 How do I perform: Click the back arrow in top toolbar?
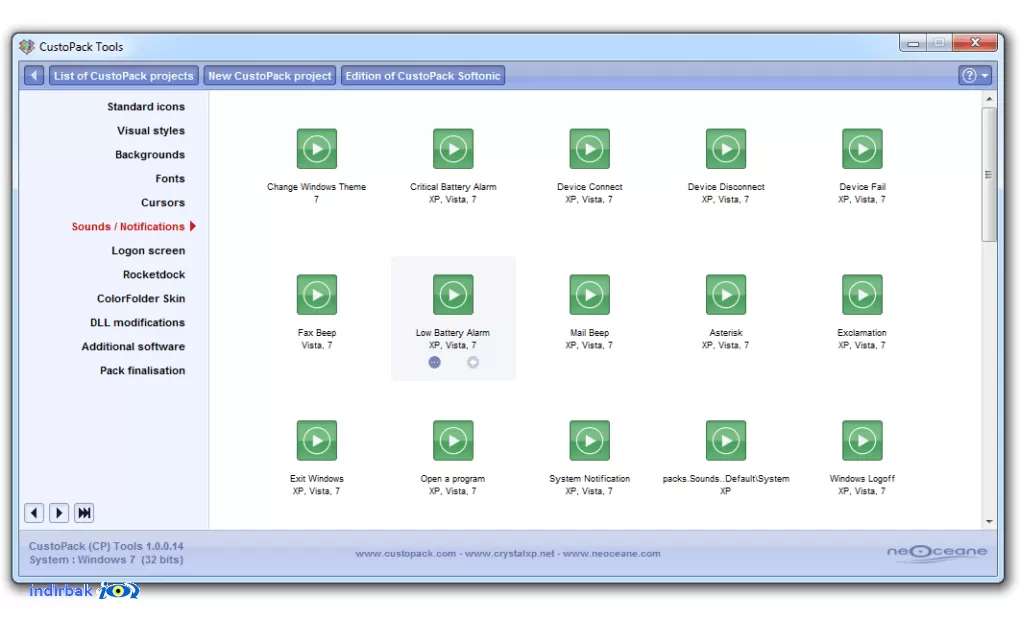(34, 75)
